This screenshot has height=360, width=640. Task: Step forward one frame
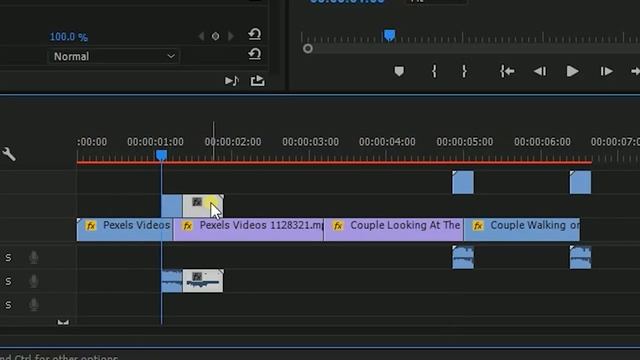[606, 71]
